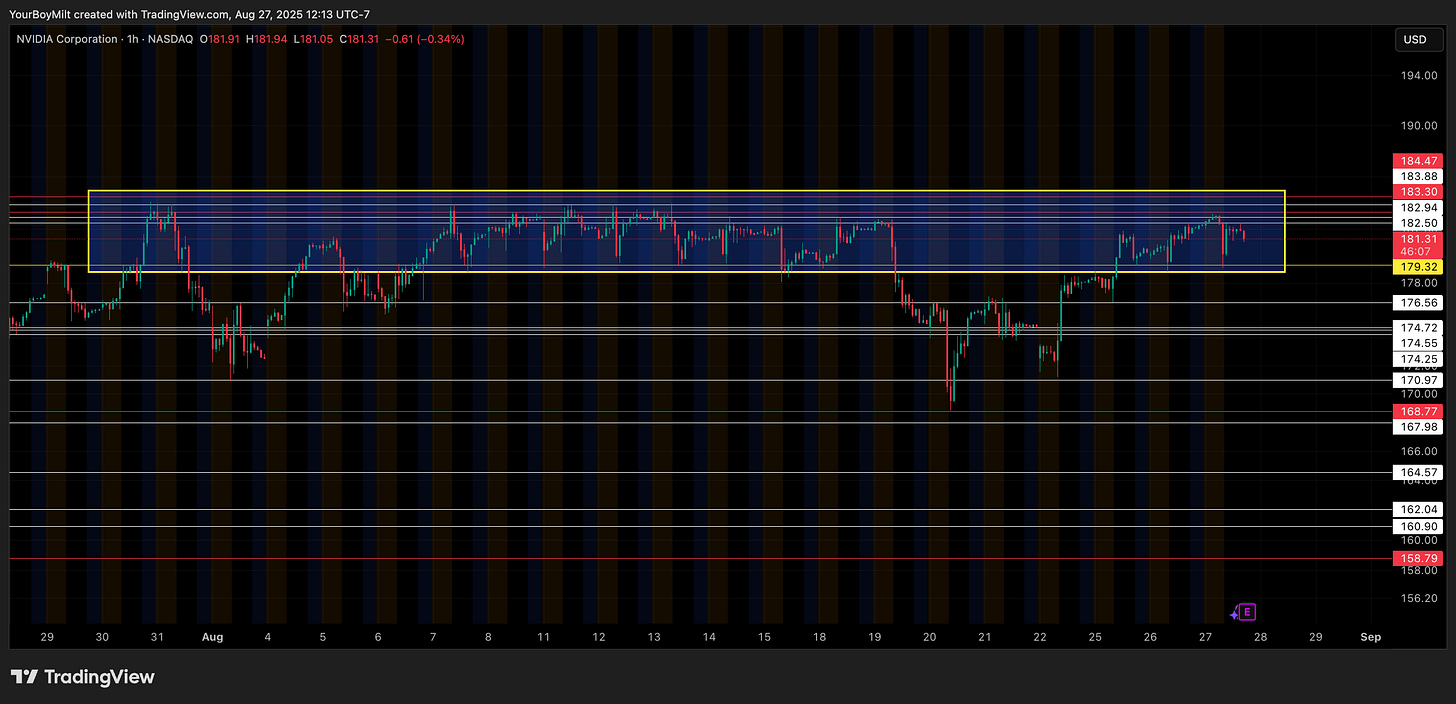This screenshot has width=1456, height=704.
Task: Select the 162.04 price label
Action: click(x=1418, y=510)
